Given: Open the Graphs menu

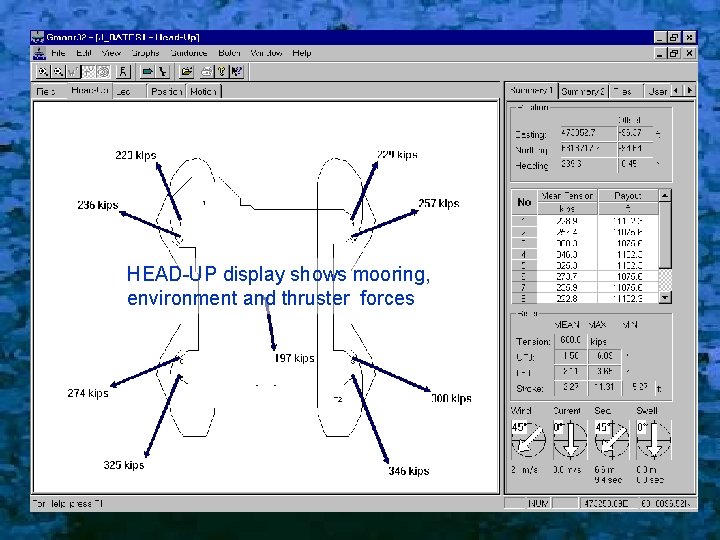Looking at the screenshot, I should pyautogui.click(x=145, y=53).
